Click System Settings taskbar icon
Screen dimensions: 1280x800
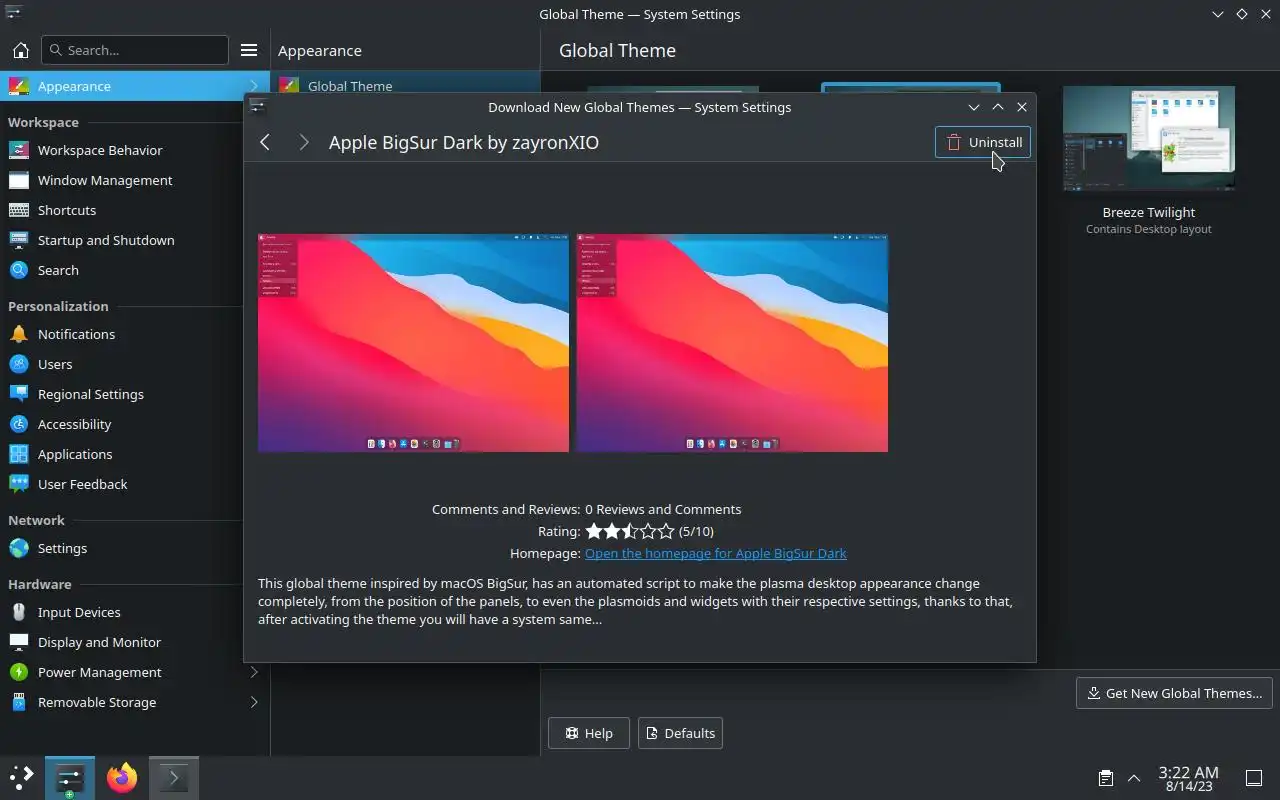point(70,778)
